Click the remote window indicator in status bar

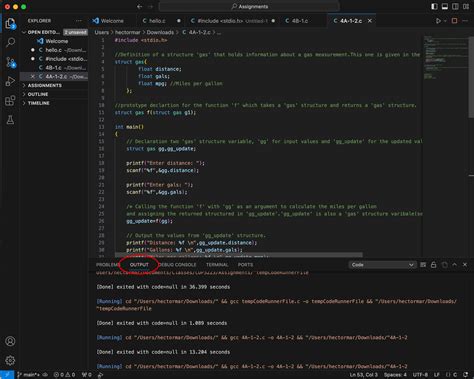pyautogui.click(x=7, y=375)
